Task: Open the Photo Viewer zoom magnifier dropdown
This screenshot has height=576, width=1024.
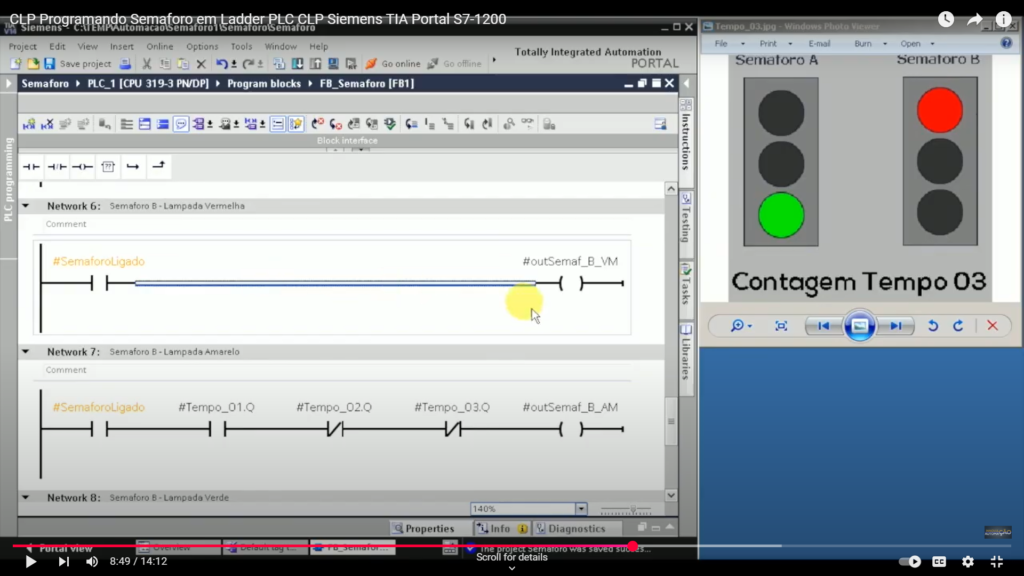Action: [x=741, y=326]
